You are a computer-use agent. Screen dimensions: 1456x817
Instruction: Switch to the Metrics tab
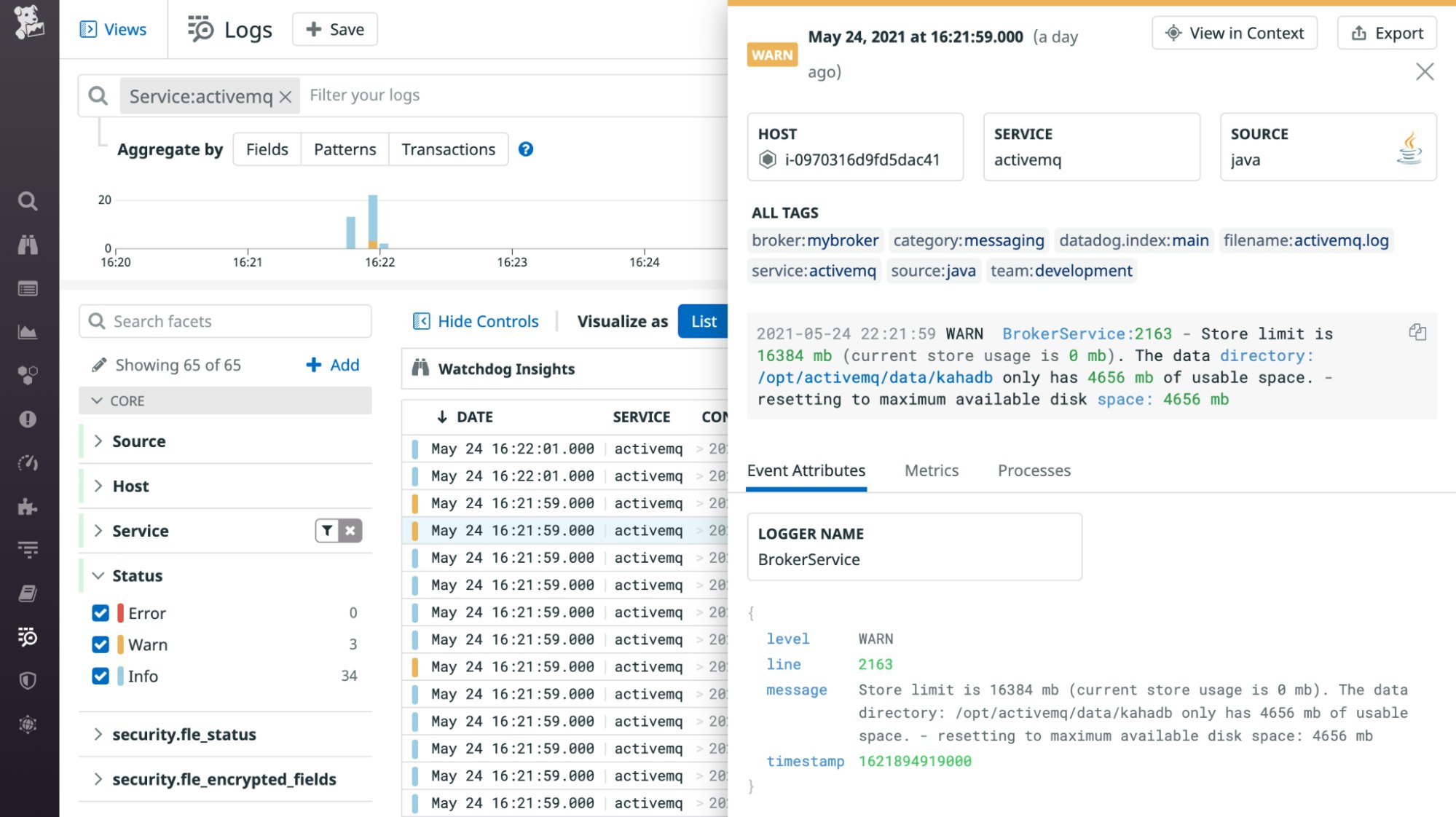pyautogui.click(x=931, y=470)
